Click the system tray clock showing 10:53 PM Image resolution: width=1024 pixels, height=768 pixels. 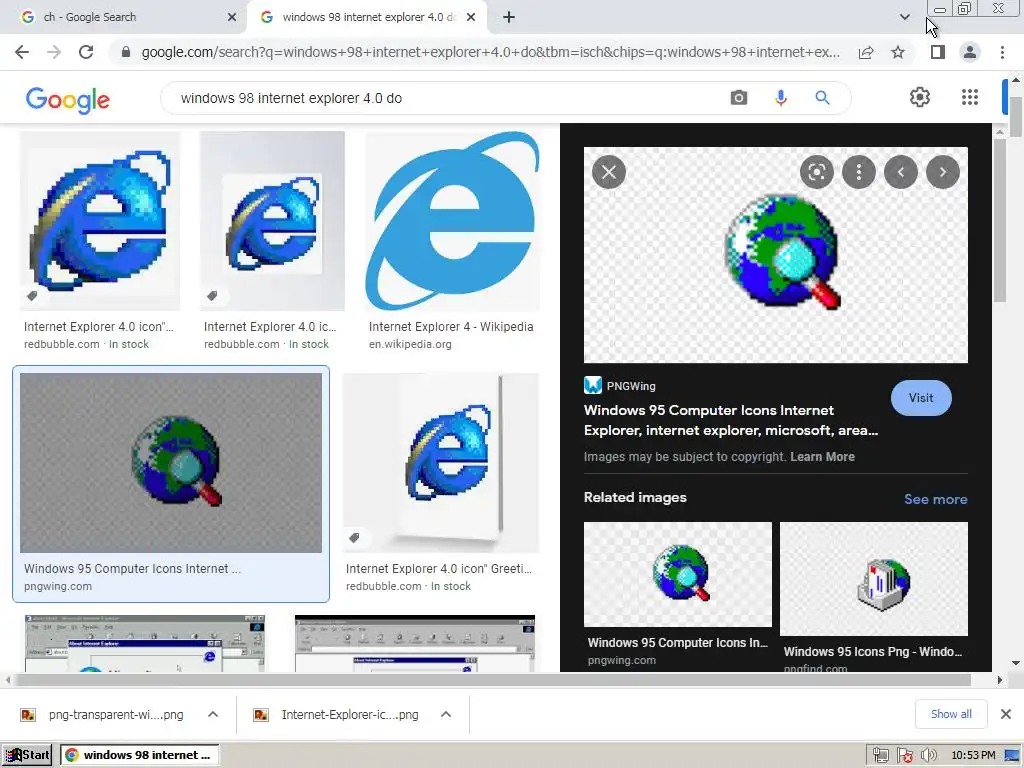(x=973, y=756)
